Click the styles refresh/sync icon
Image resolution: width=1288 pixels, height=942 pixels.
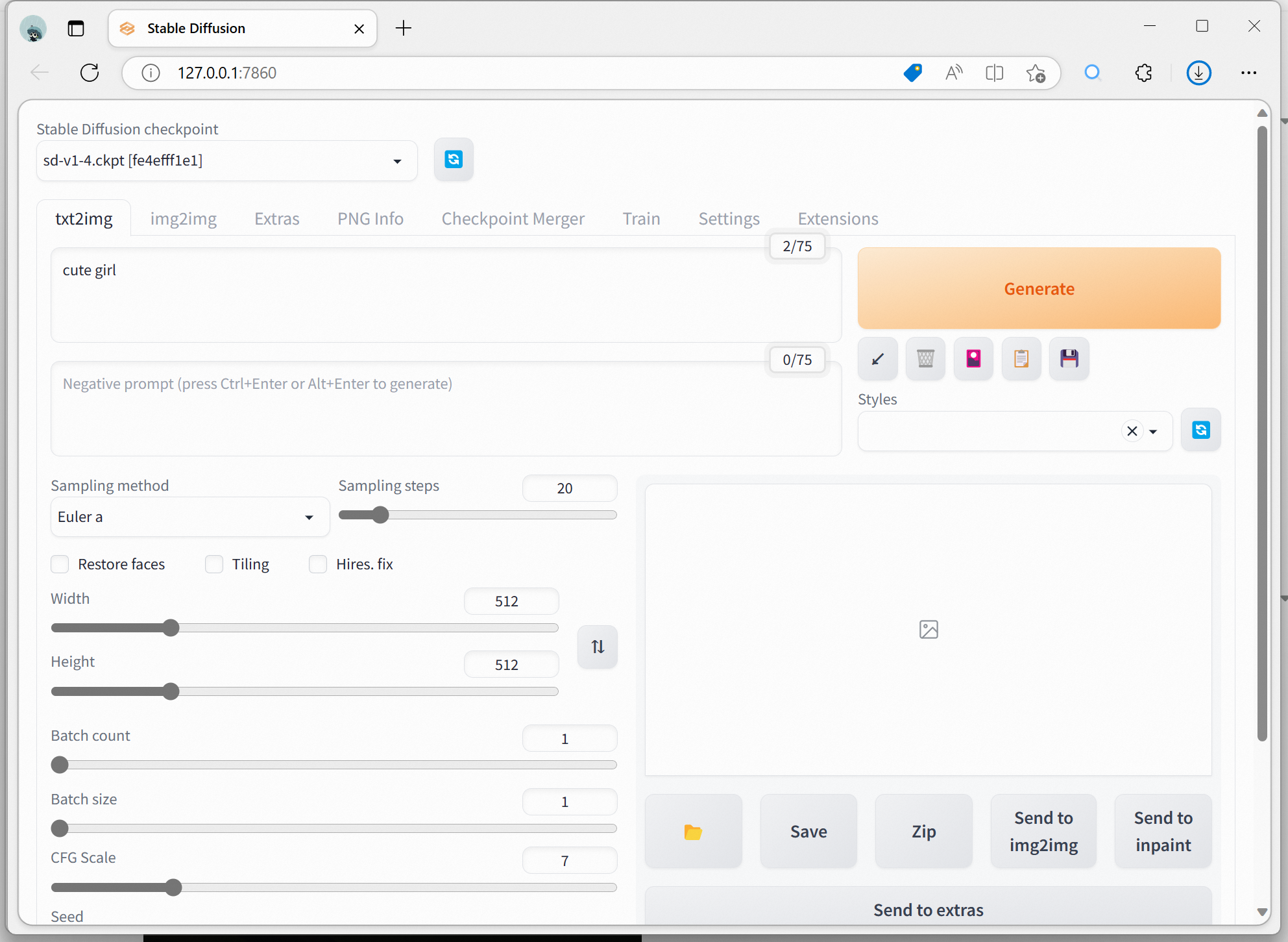click(x=1201, y=430)
